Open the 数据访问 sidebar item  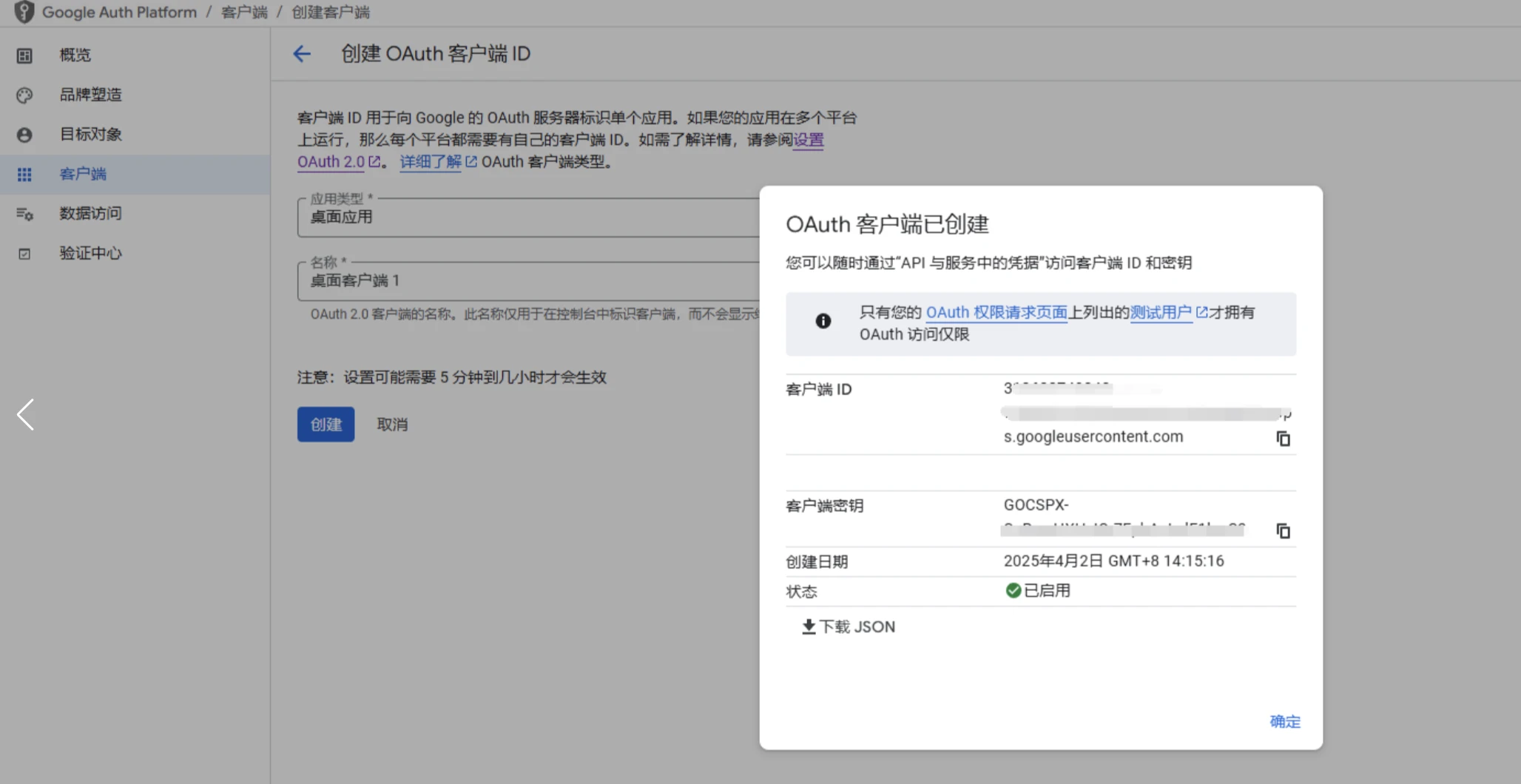pyautogui.click(x=135, y=214)
